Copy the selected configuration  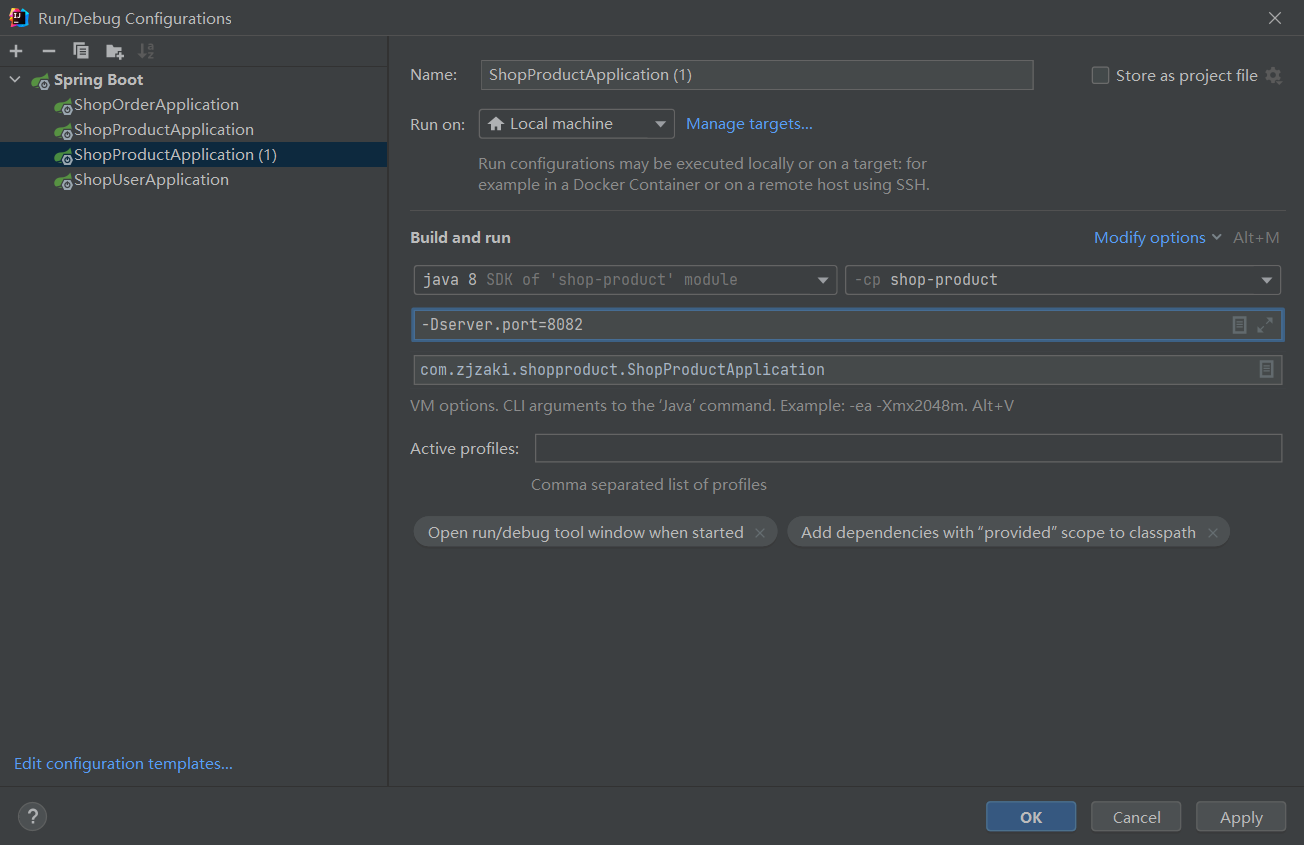(81, 51)
